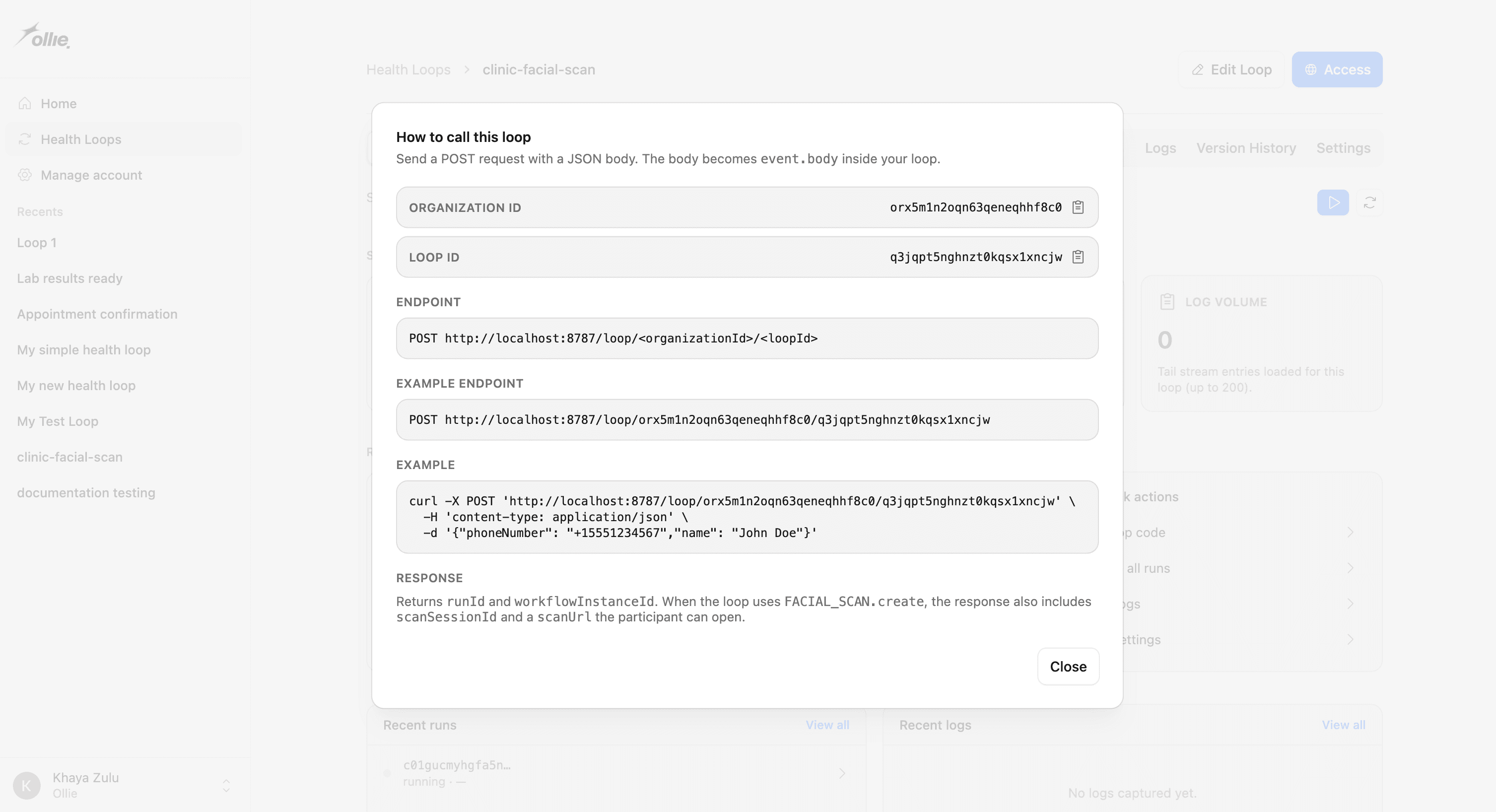Click the c01gucmyhgfa5n run entry
Viewport: 1496px width, 812px height.
tap(616, 773)
